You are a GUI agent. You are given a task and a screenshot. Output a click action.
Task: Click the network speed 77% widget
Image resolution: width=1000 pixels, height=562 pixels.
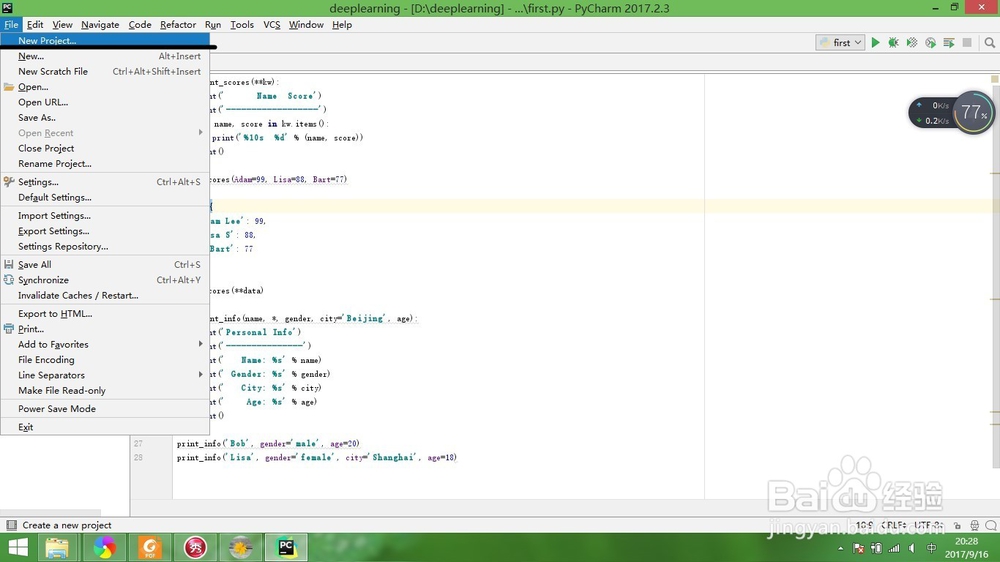tap(952, 113)
